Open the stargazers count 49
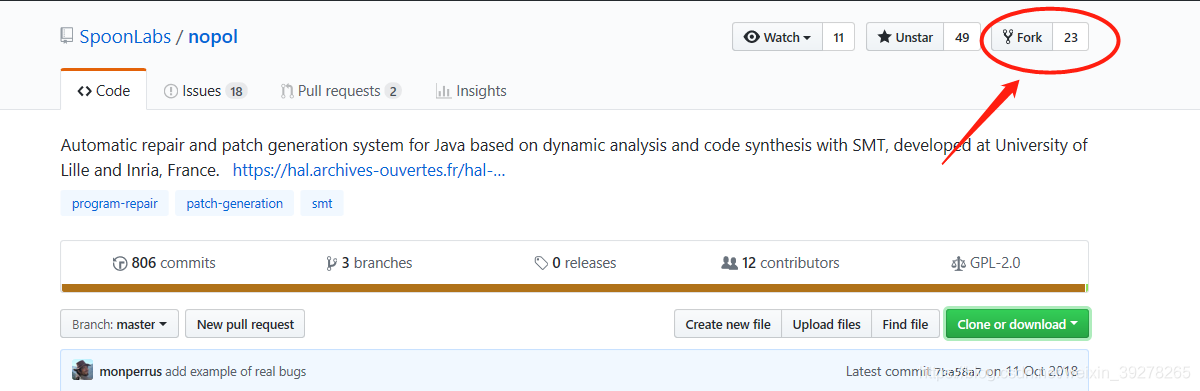 [x=962, y=37]
